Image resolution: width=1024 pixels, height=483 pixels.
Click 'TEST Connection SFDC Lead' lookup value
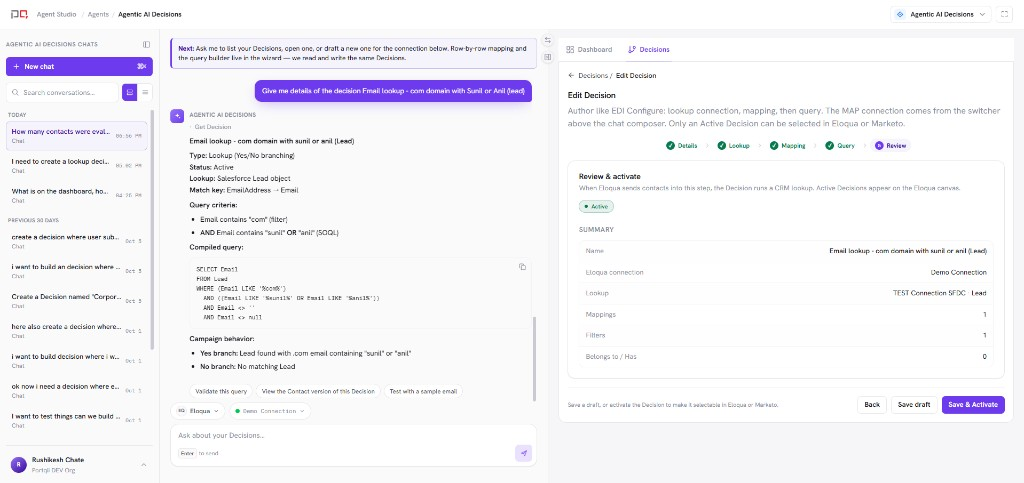pos(939,293)
